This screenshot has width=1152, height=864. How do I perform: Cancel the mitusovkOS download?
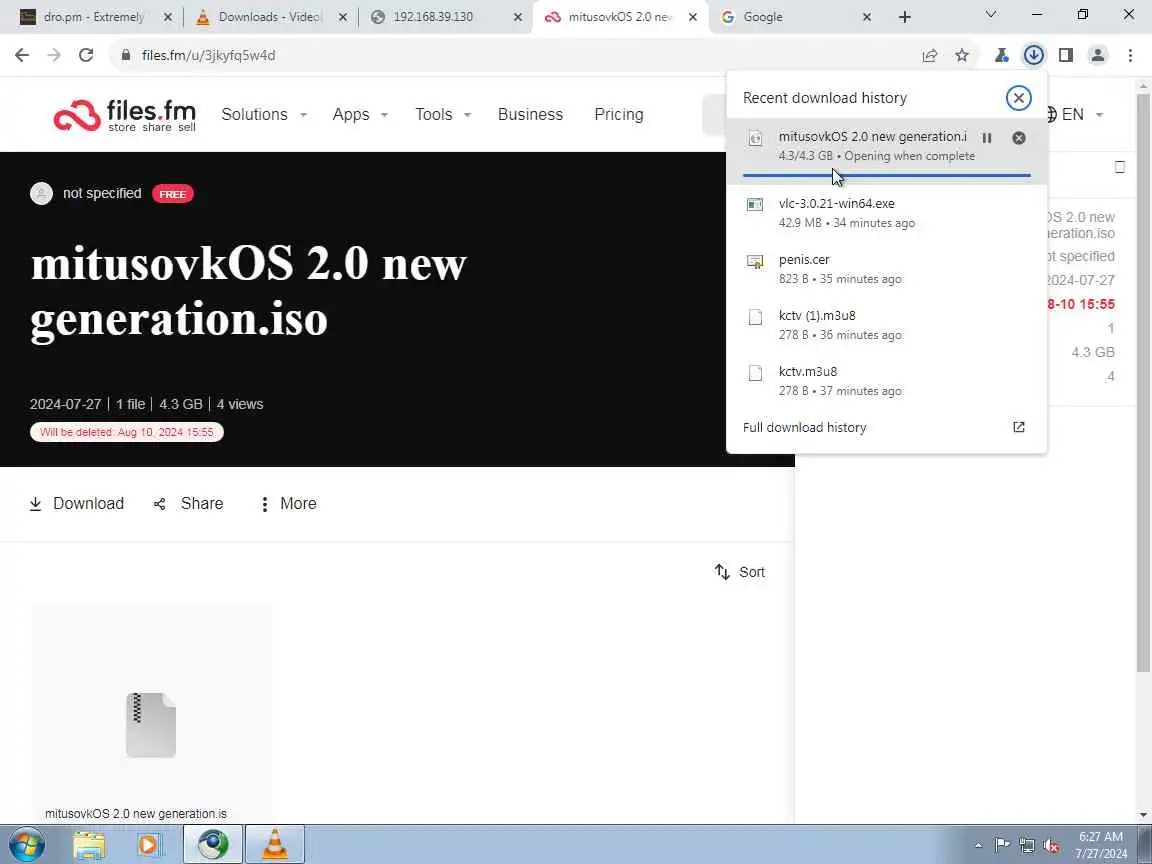pyautogui.click(x=1018, y=138)
